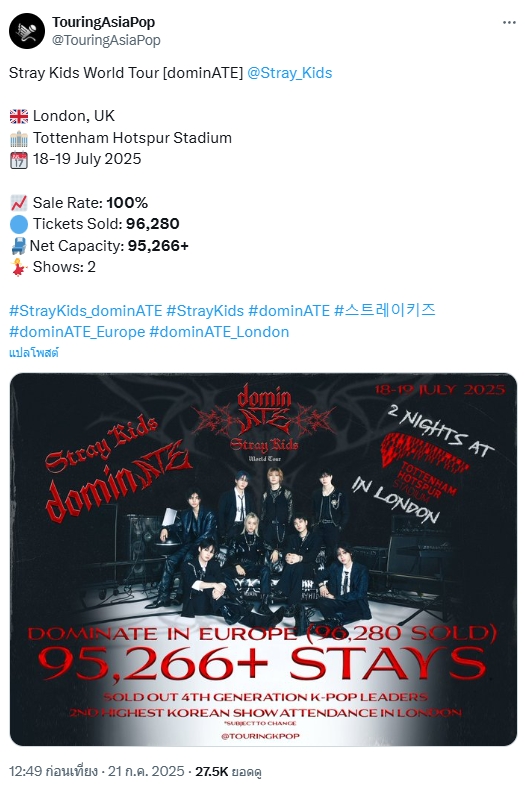Screen dimensions: 525x786
Task: Open the TouringAsiaPop profile avatar
Action: pyautogui.click(x=27, y=31)
